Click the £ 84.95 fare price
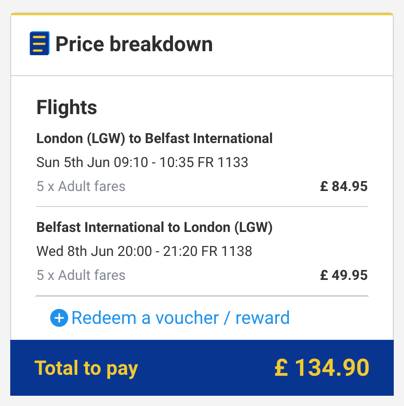The image size is (404, 406). click(x=344, y=186)
